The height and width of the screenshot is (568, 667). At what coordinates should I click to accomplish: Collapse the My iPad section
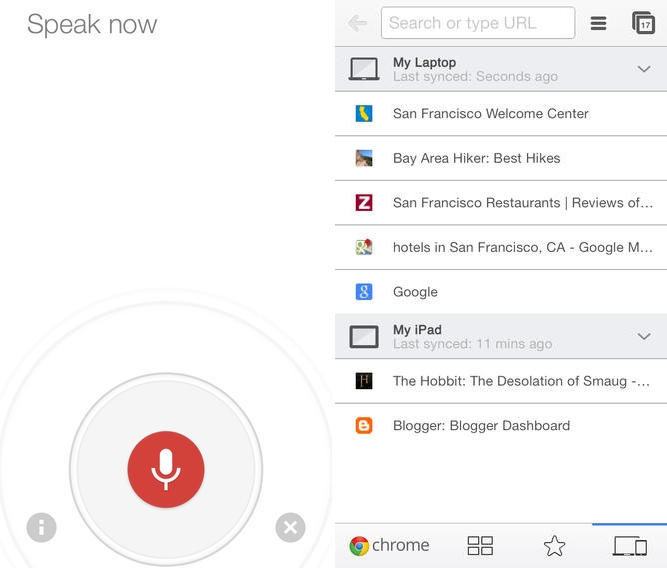point(644,337)
